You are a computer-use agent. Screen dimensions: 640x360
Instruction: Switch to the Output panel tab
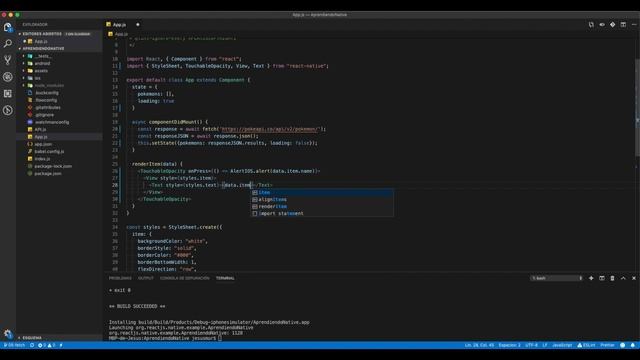145,278
